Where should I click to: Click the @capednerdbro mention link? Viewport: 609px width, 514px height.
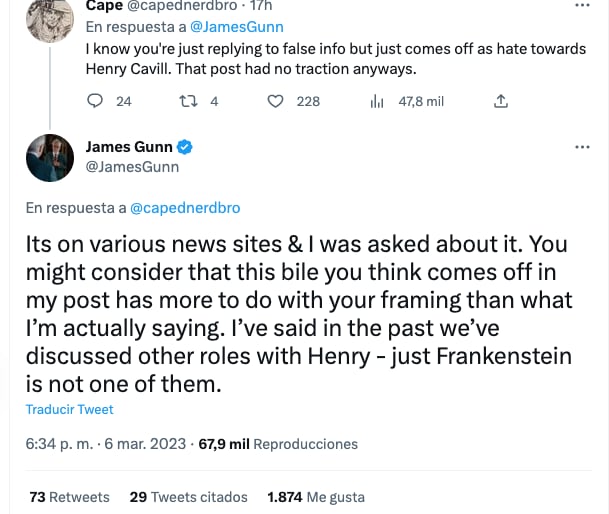tap(185, 208)
